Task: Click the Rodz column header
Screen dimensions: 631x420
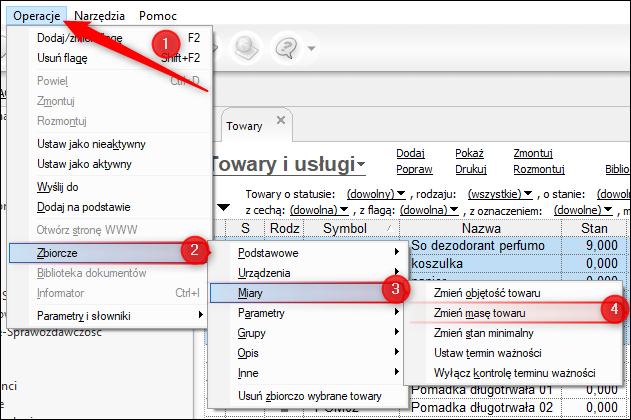Action: (x=284, y=229)
